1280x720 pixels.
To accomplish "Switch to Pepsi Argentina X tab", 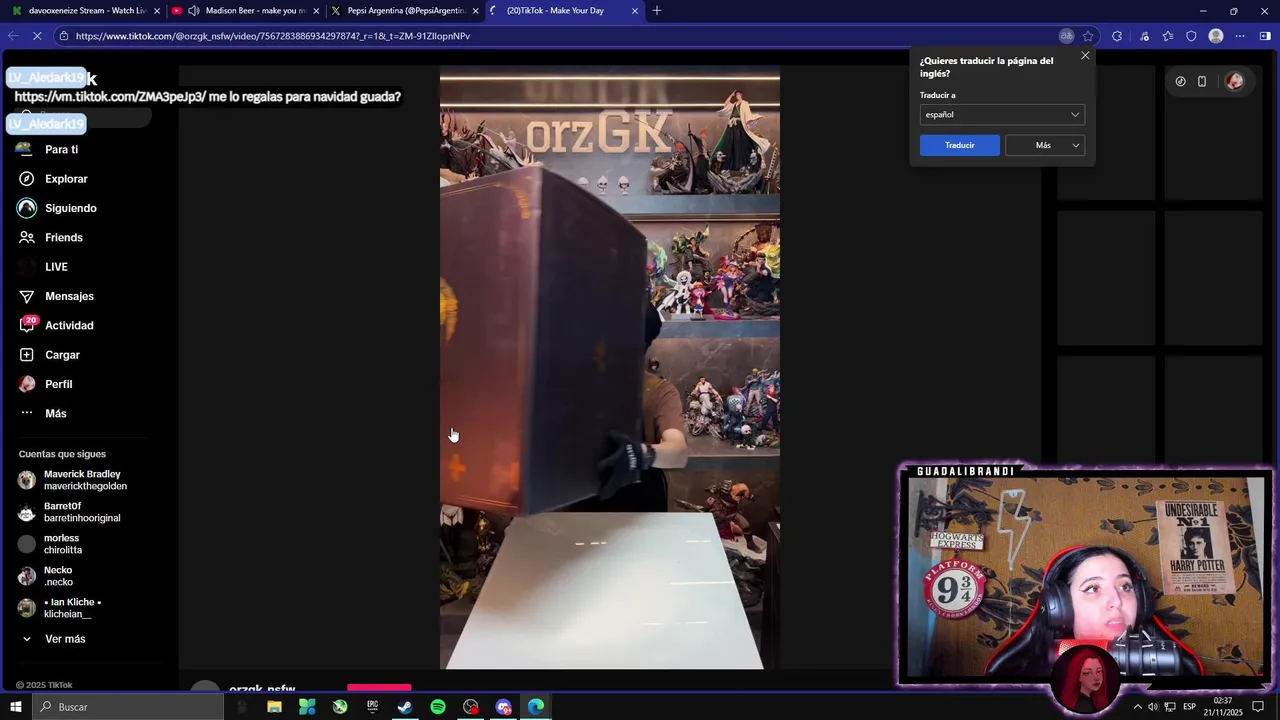I will tap(405, 11).
